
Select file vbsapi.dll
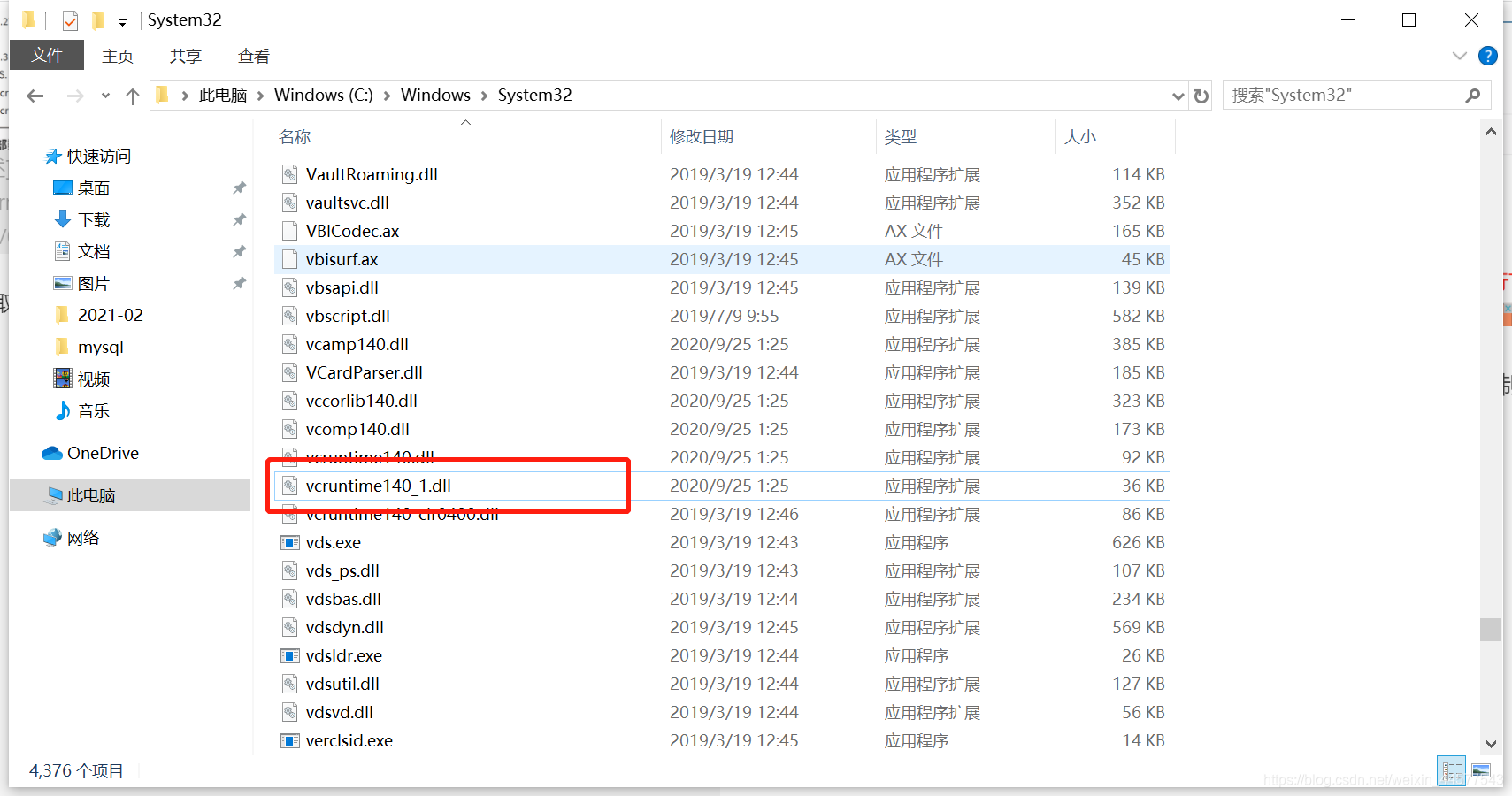click(342, 287)
